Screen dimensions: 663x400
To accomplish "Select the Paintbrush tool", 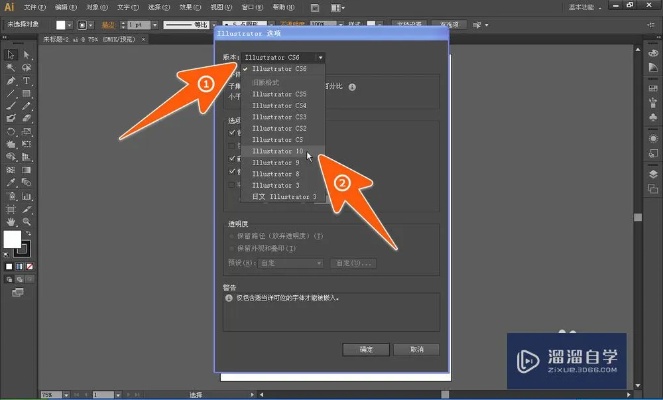I will pos(11,106).
